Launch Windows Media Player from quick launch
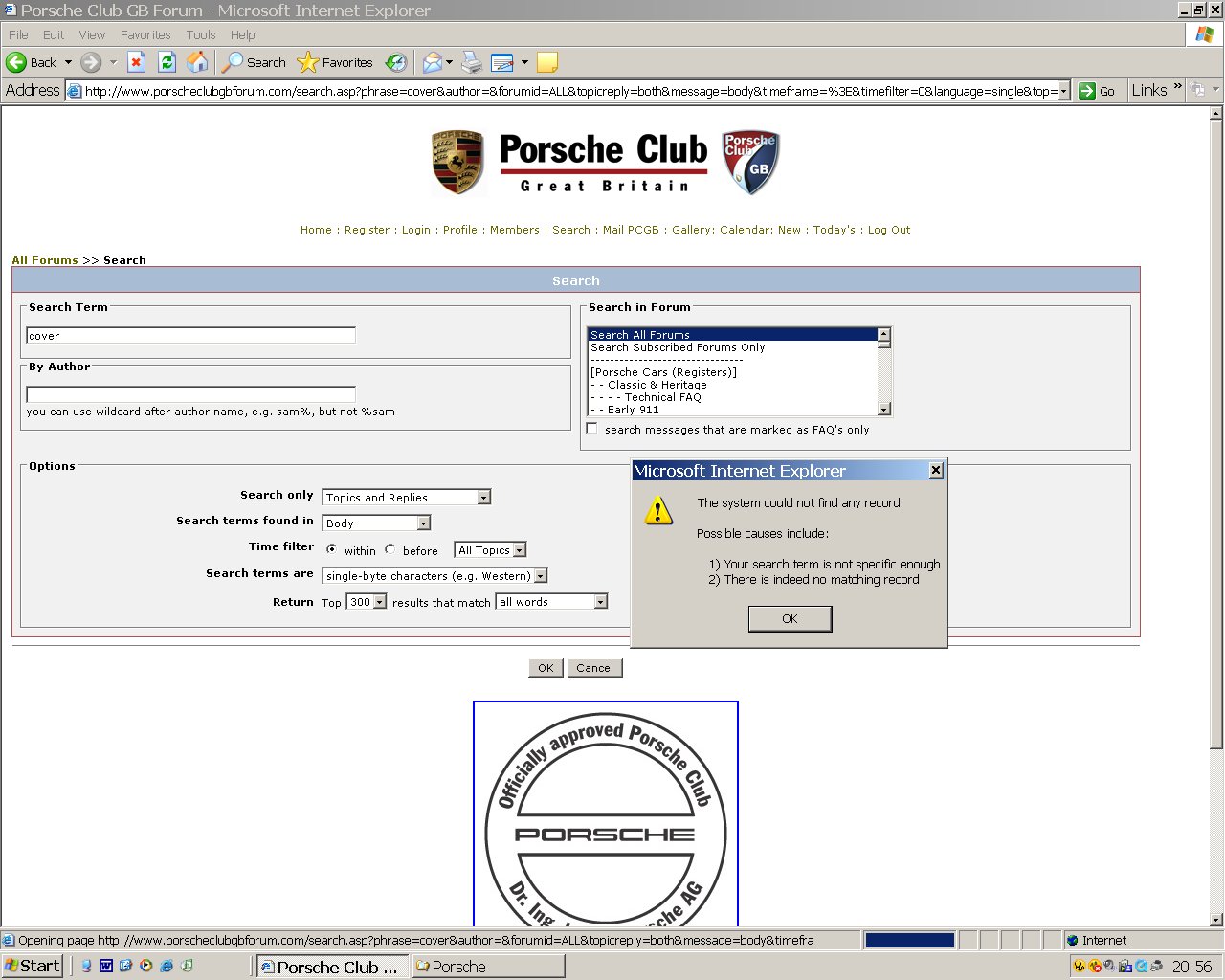 tap(146, 966)
